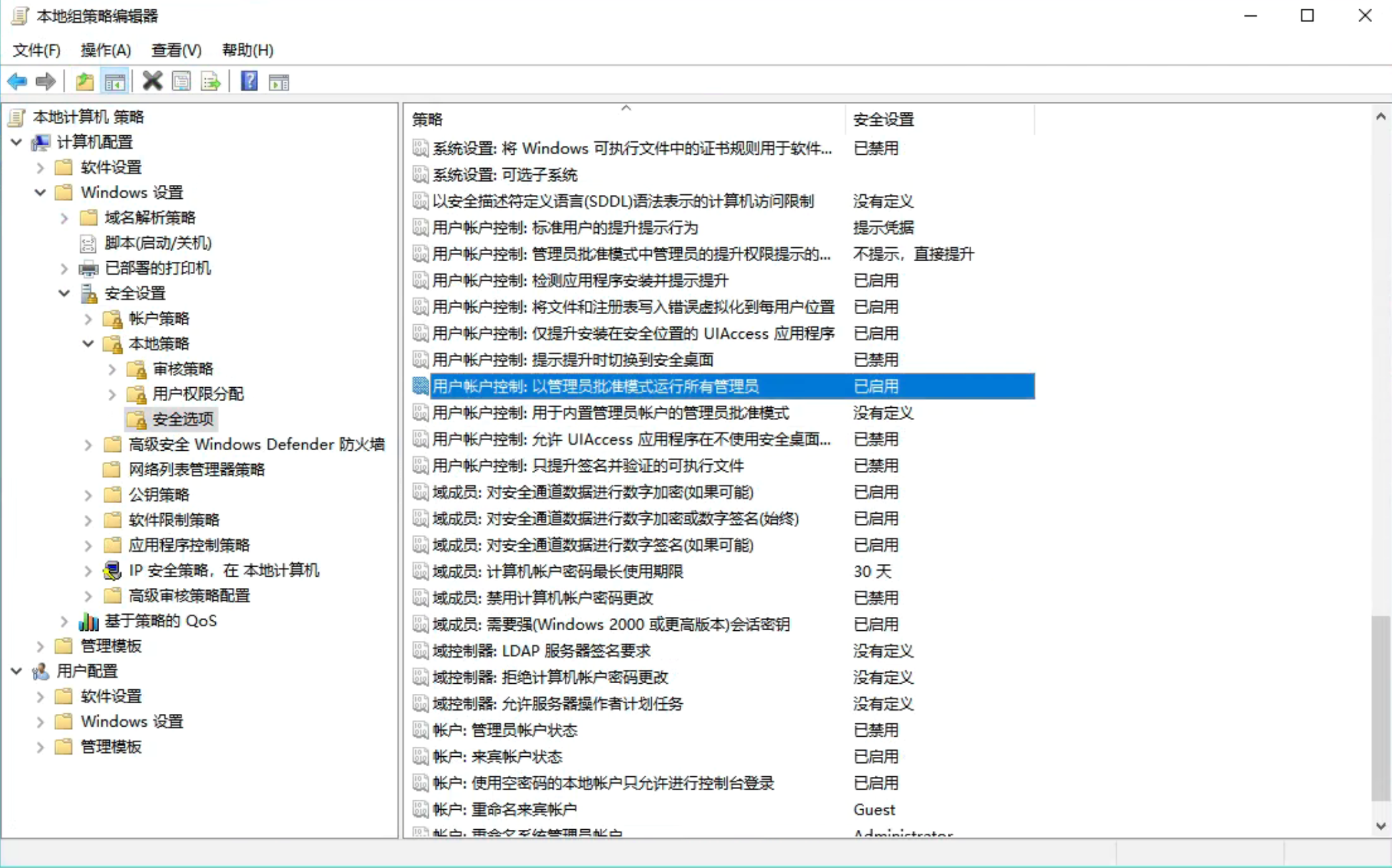
Task: Click the Forward arrow toolbar icon
Action: pyautogui.click(x=46, y=82)
